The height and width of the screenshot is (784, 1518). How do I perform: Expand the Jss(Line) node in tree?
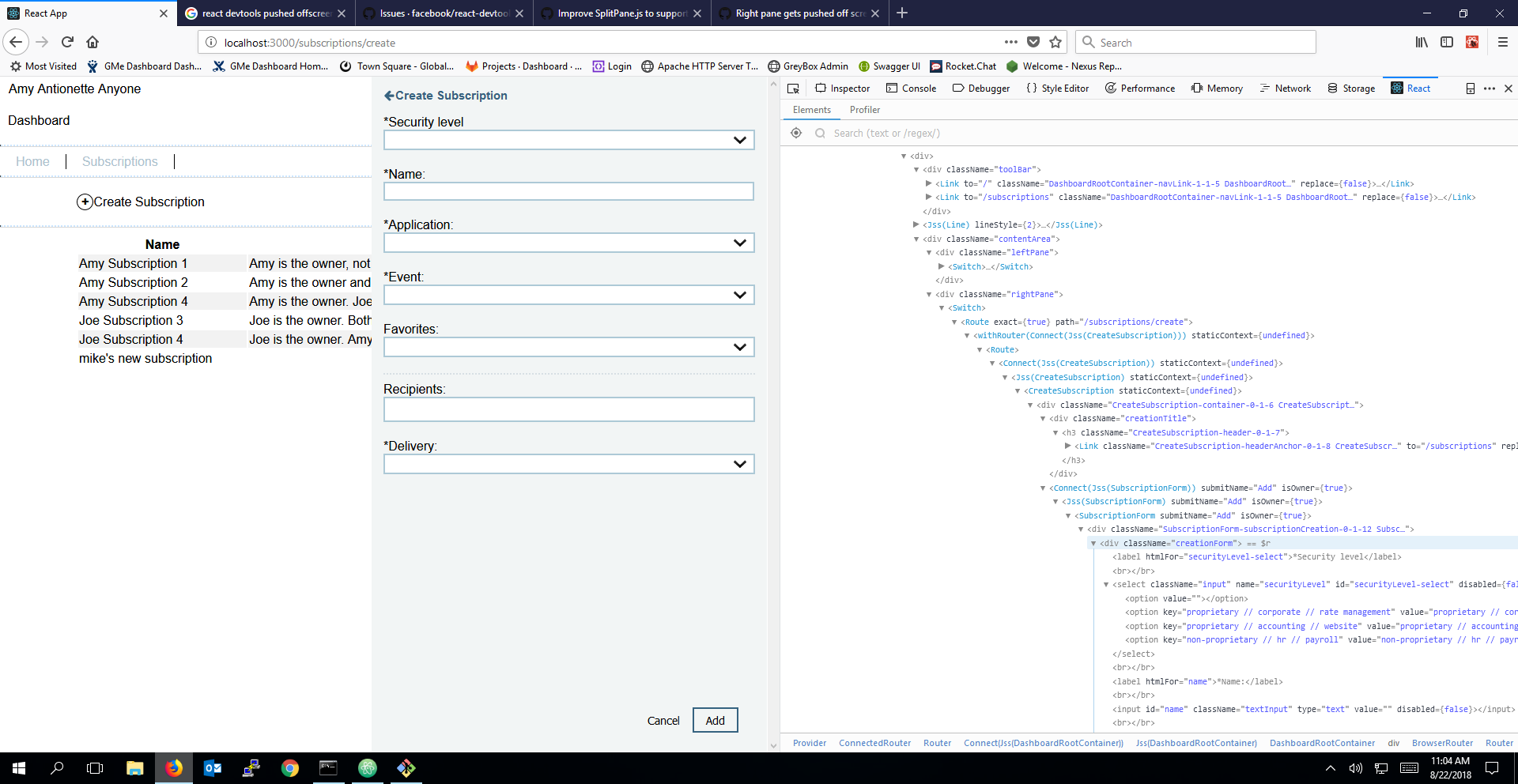click(x=916, y=225)
